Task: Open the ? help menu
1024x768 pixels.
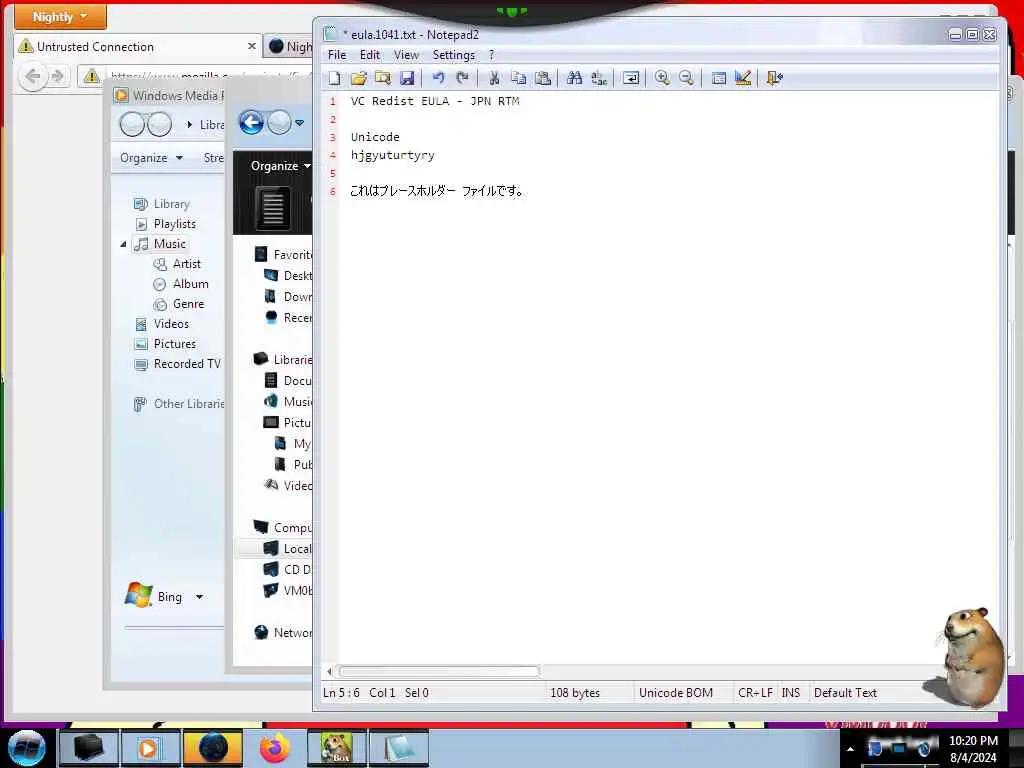Action: tap(492, 55)
